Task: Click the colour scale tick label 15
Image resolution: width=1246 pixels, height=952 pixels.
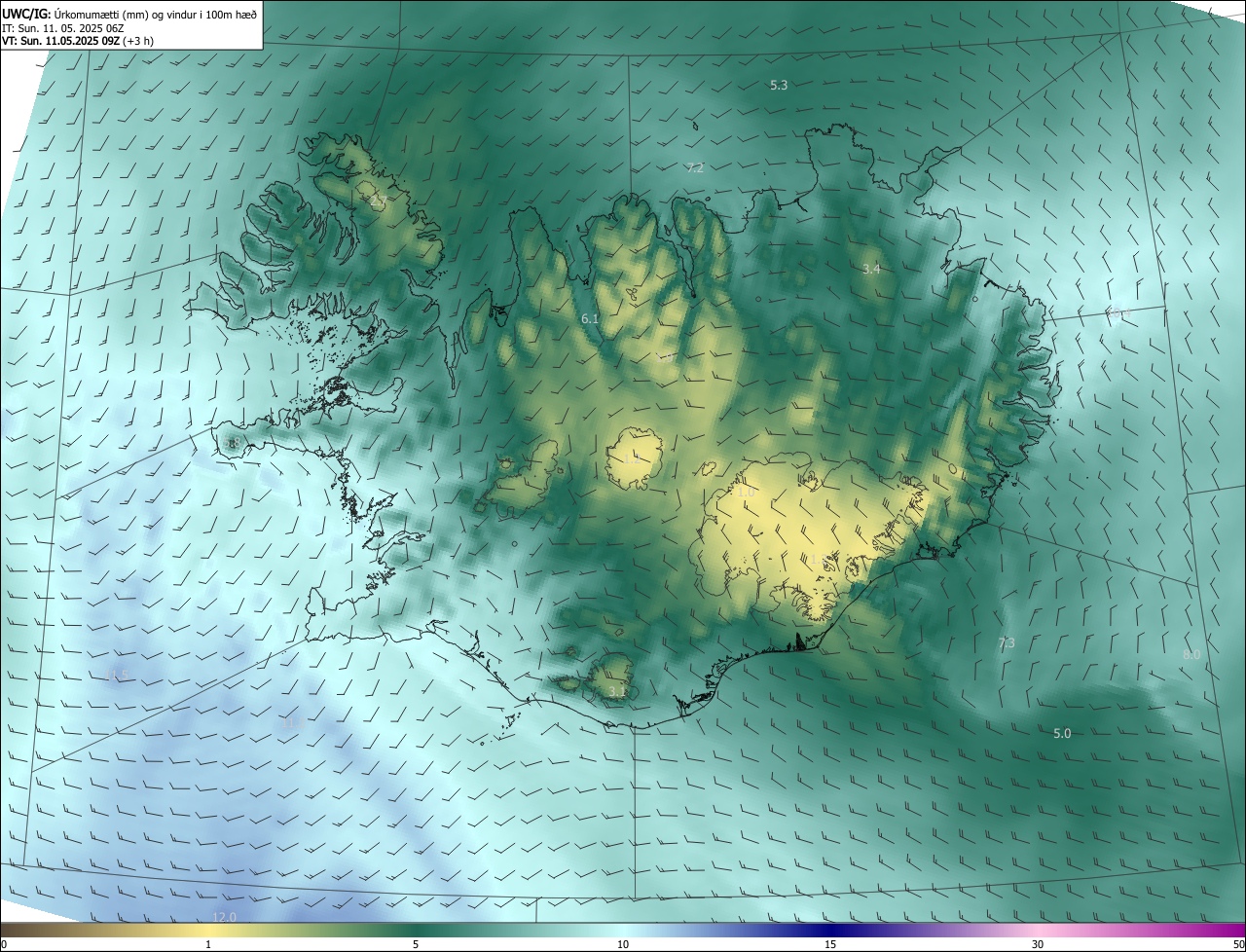Action: pyautogui.click(x=830, y=945)
